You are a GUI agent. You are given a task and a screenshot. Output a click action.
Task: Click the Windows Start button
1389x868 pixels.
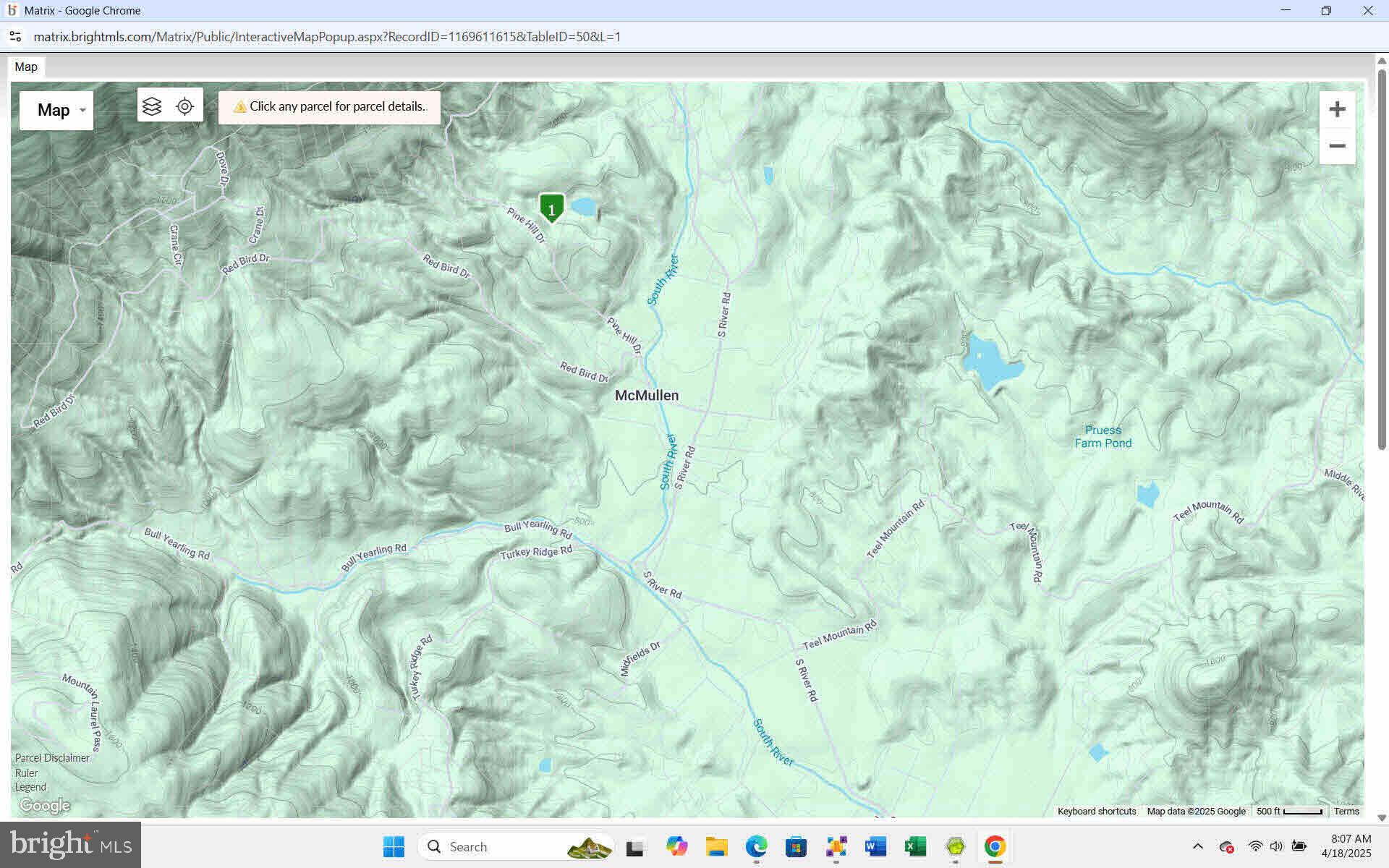(394, 846)
